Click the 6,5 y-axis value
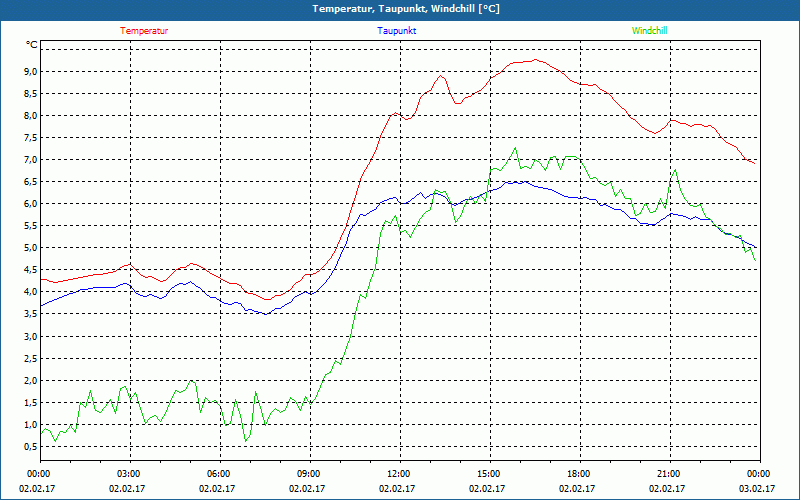Screen dimensions: 800x500 click(x=32, y=182)
